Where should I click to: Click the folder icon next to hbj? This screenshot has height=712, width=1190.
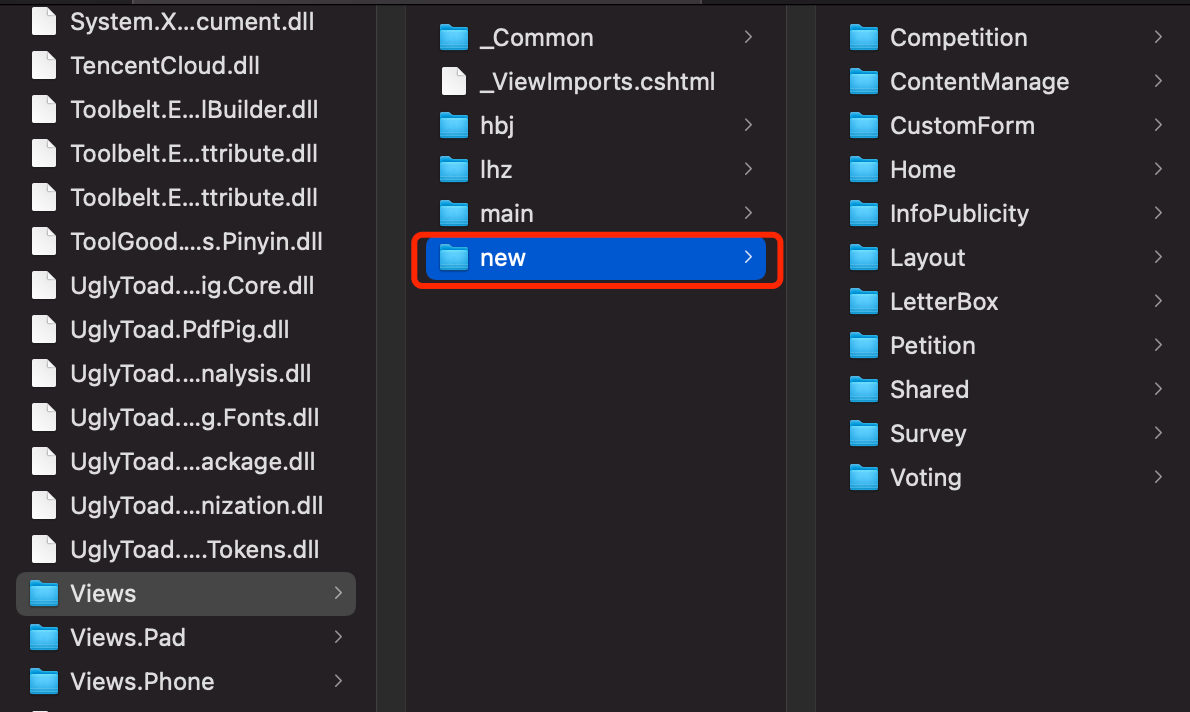click(454, 126)
